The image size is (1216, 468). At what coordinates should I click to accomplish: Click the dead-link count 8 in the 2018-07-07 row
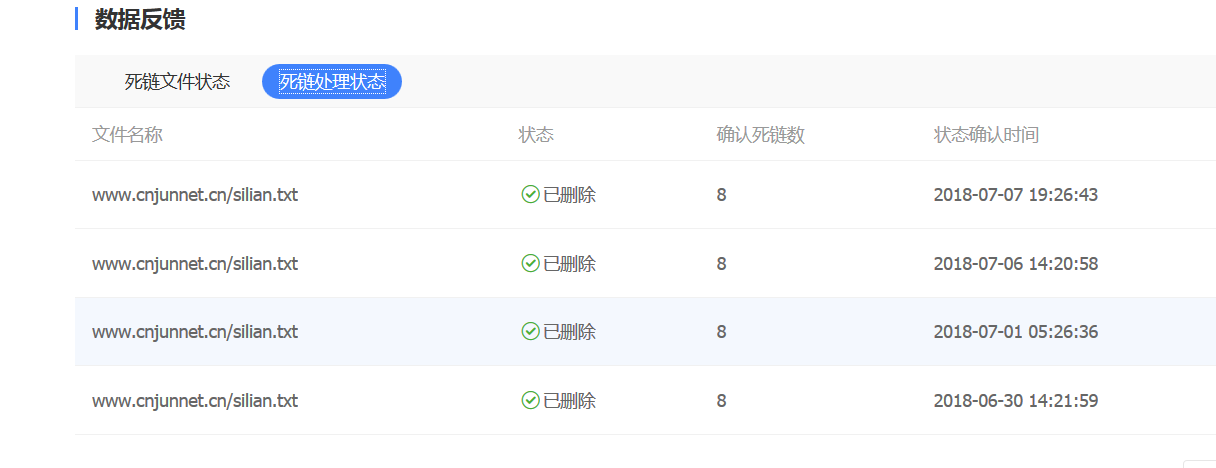tap(721, 195)
